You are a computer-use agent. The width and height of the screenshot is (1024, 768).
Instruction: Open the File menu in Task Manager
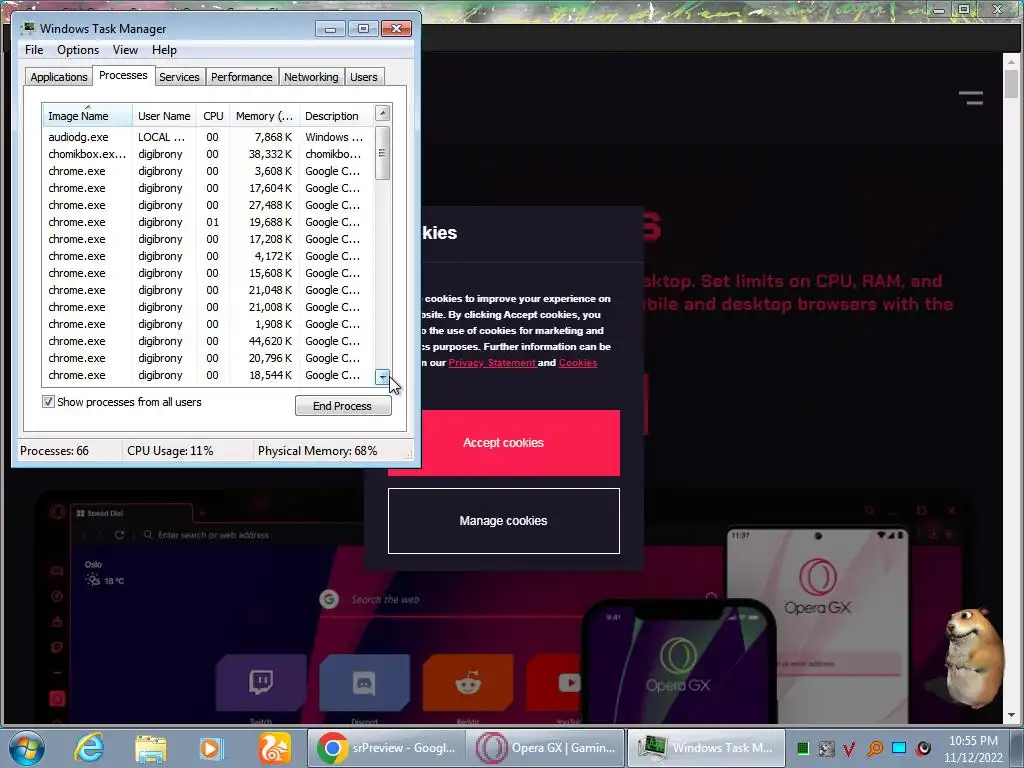coord(34,50)
